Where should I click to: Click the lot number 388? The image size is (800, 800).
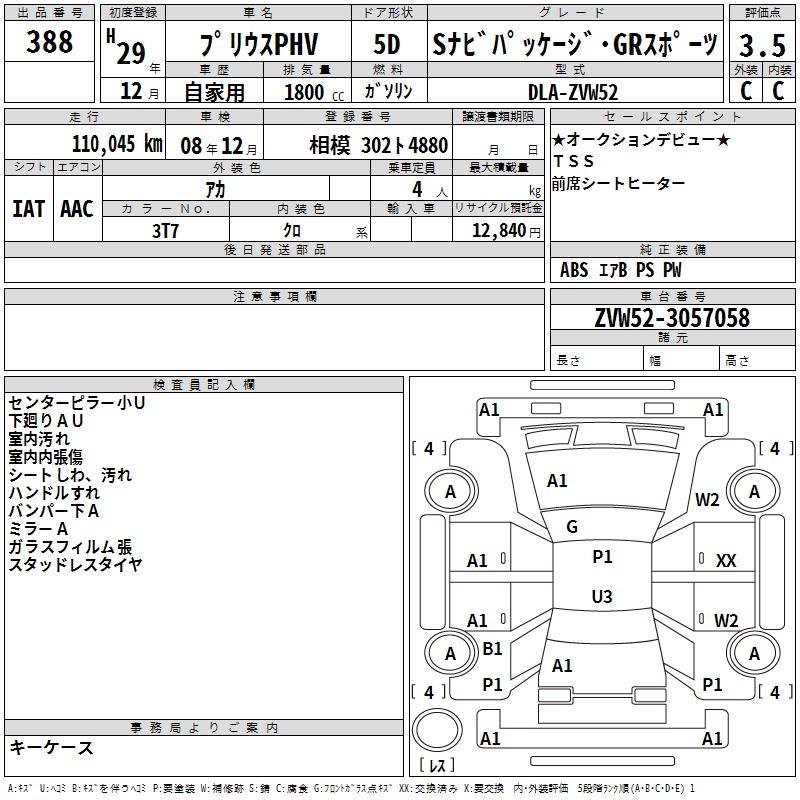click(x=49, y=41)
